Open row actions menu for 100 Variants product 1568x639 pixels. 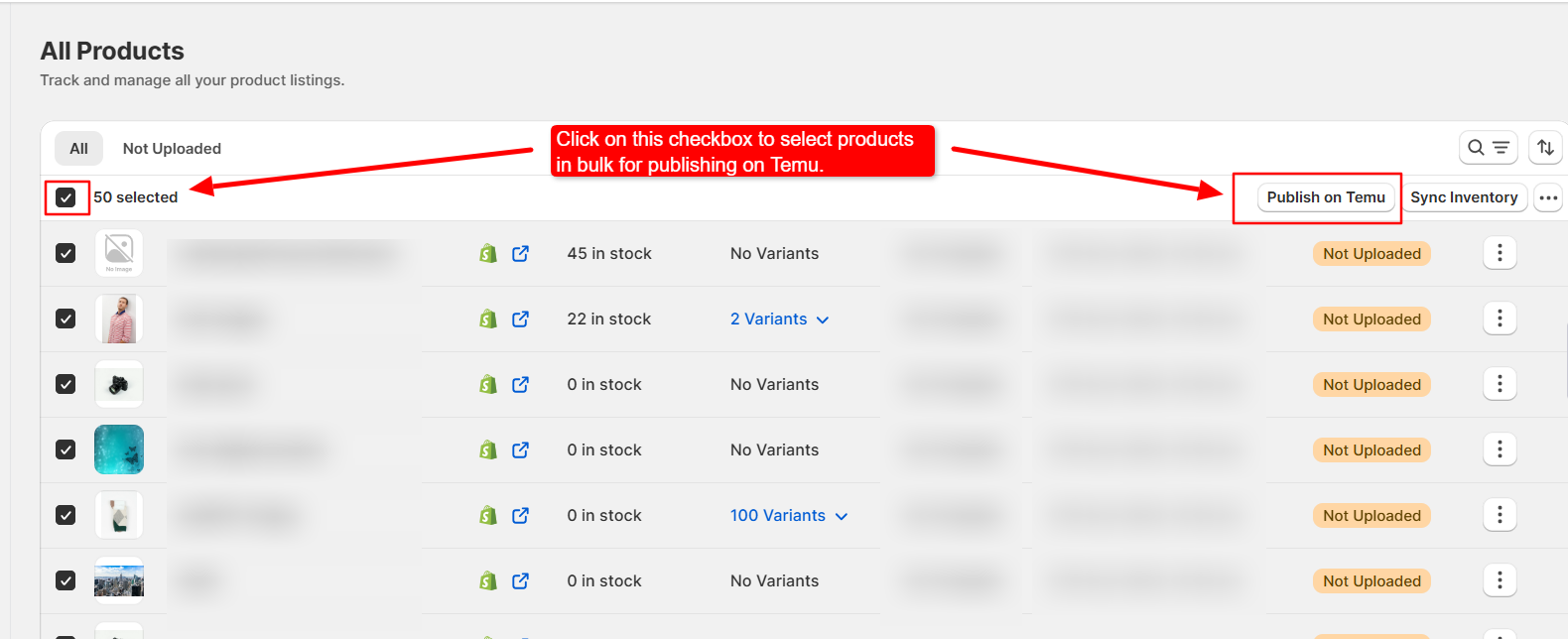[x=1500, y=515]
